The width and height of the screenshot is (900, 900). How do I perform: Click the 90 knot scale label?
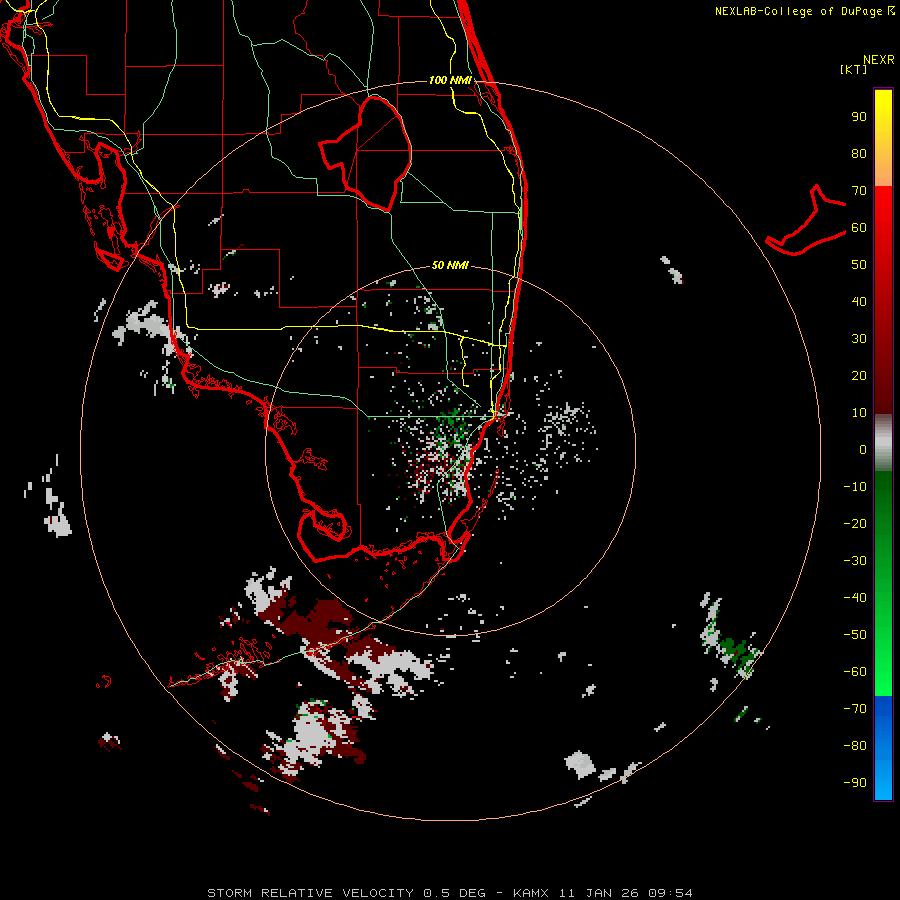pos(859,117)
